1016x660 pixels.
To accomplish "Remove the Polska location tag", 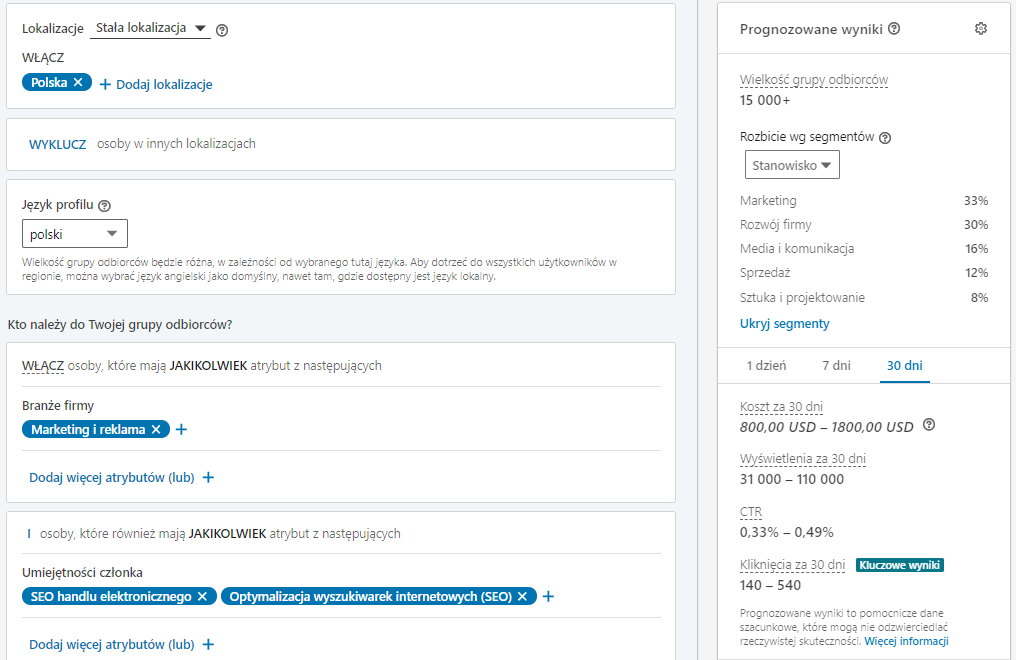I will (x=78, y=83).
